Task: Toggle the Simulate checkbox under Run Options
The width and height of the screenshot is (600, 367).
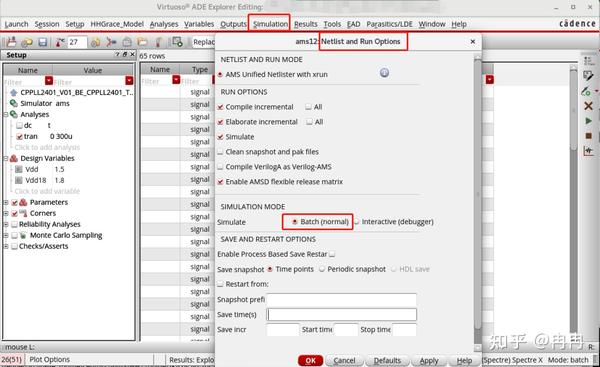Action: (x=220, y=137)
